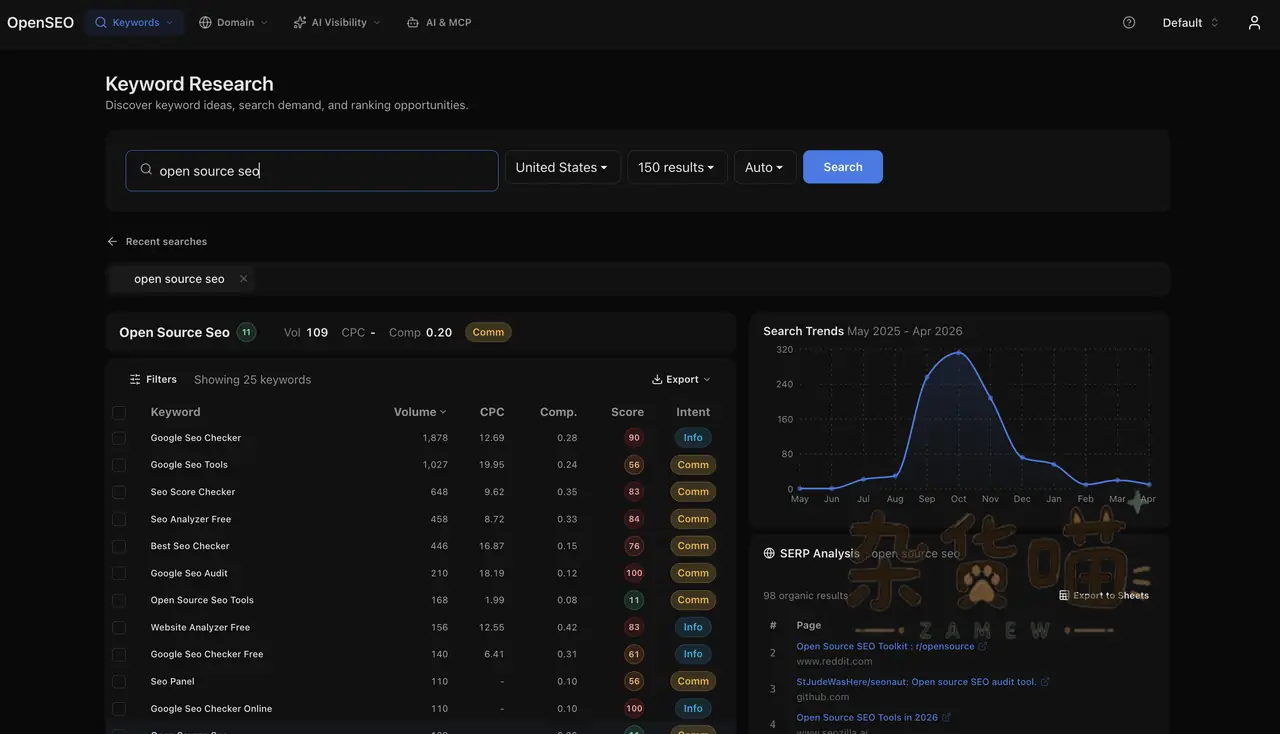Click the external link icon beside Open Source SEO Tools in 2026
The width and height of the screenshot is (1280, 734).
(946, 717)
